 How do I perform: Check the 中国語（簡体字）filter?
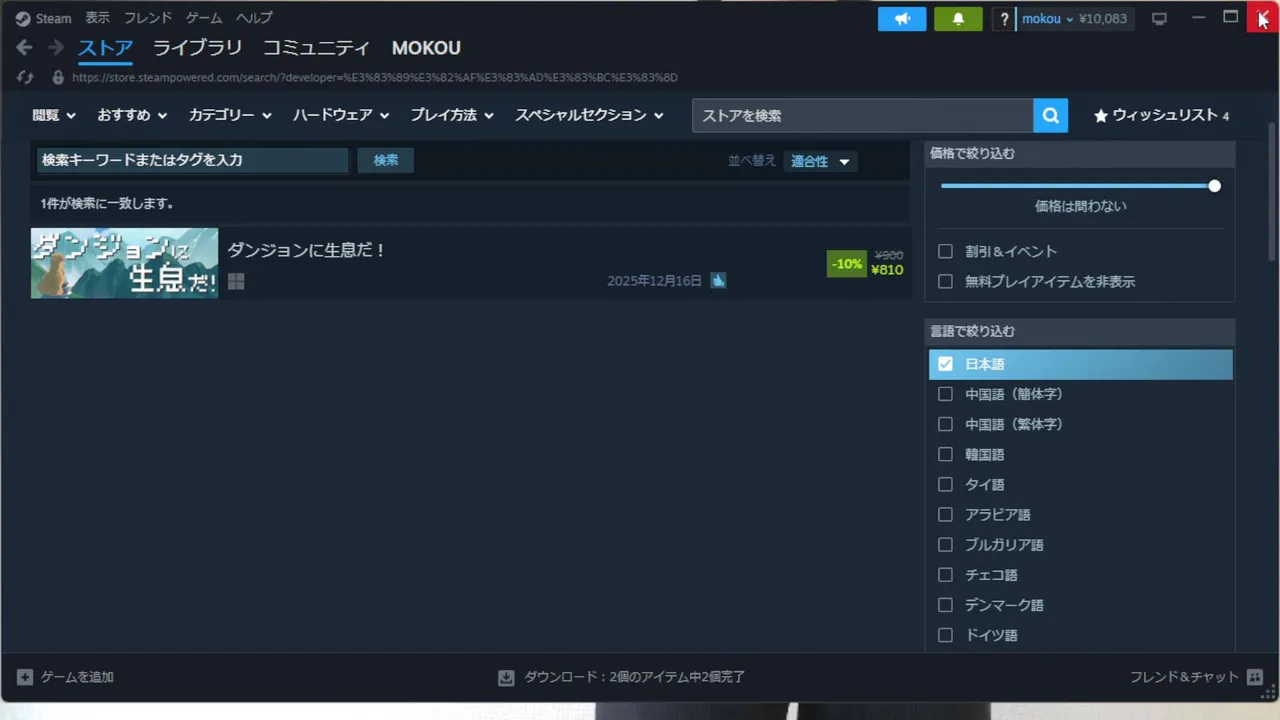point(945,394)
